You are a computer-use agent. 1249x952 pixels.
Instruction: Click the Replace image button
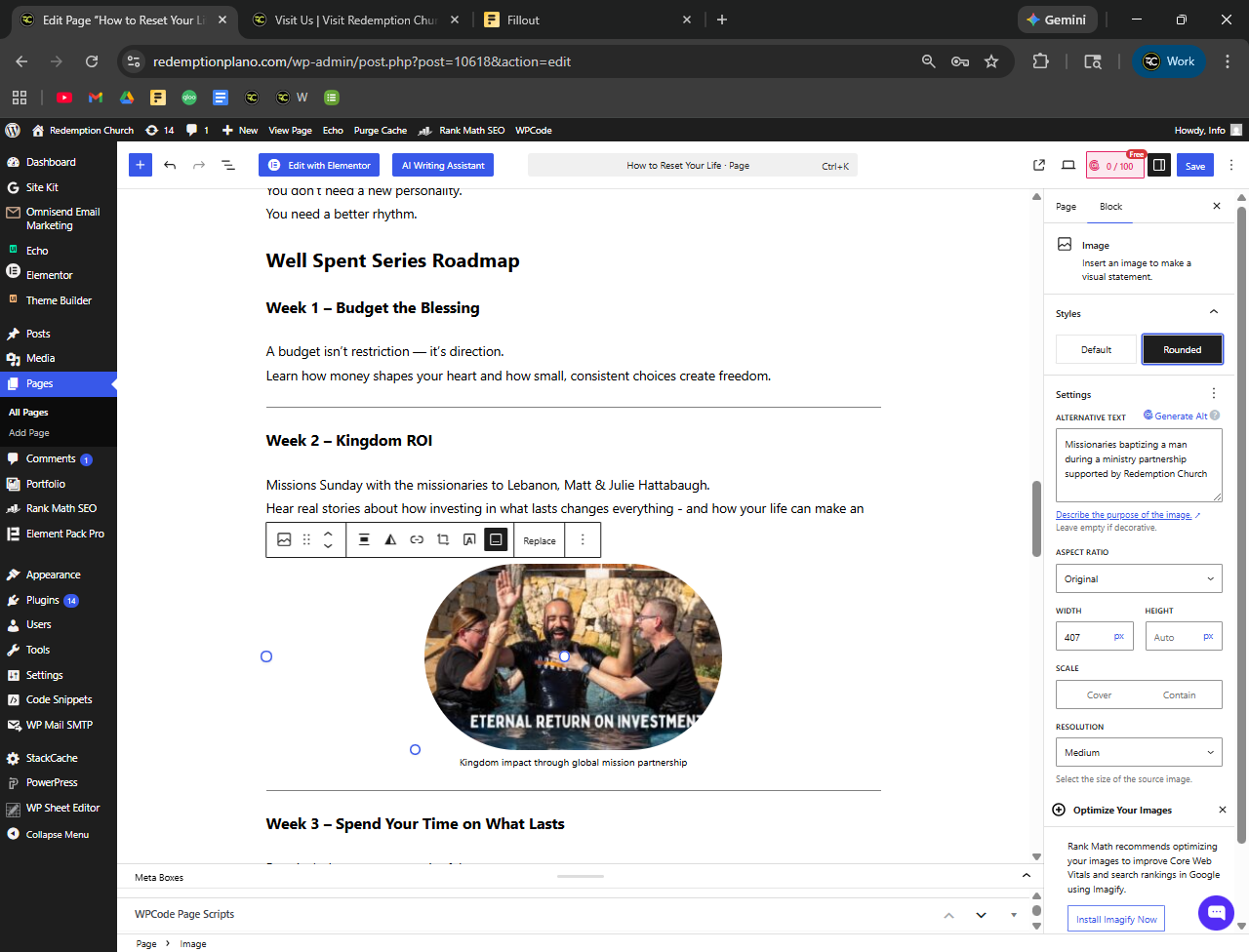pos(540,540)
